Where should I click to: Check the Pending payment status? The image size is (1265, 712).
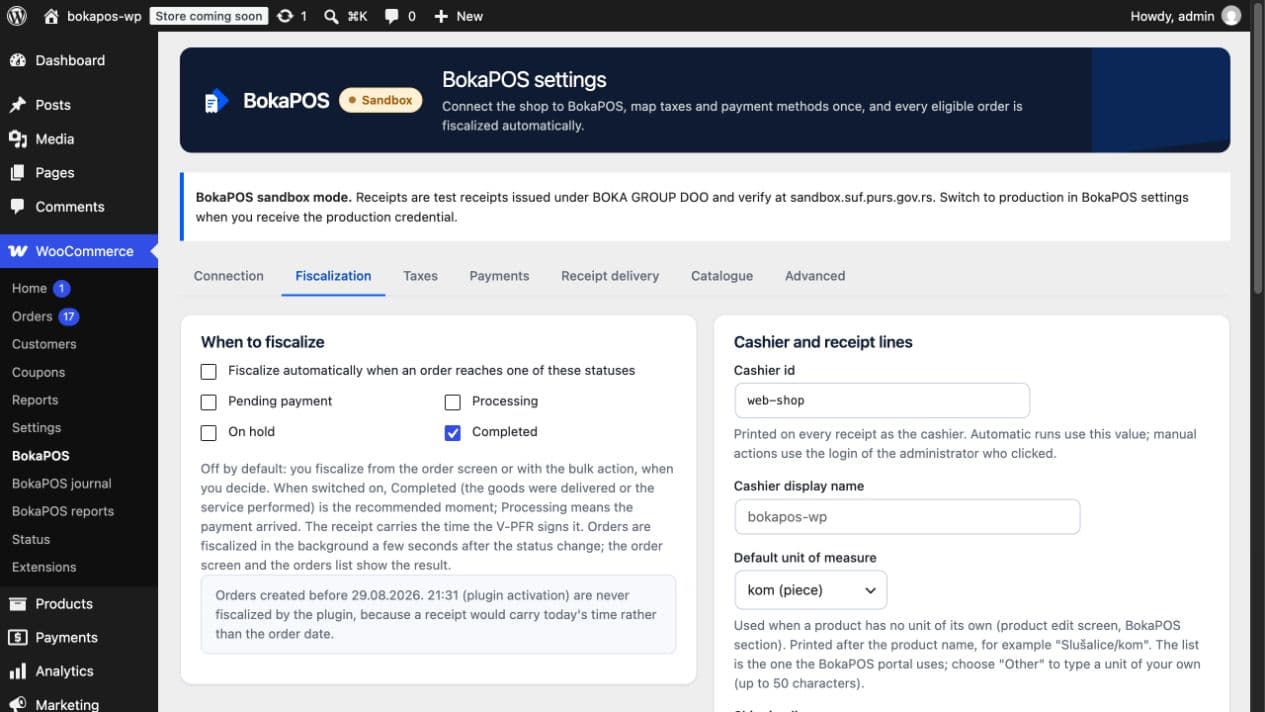point(209,402)
